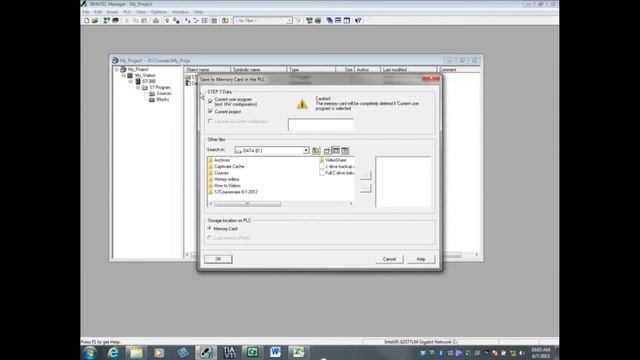Click Help button in the dialog
The width and height of the screenshot is (640, 360).
(x=421, y=259)
